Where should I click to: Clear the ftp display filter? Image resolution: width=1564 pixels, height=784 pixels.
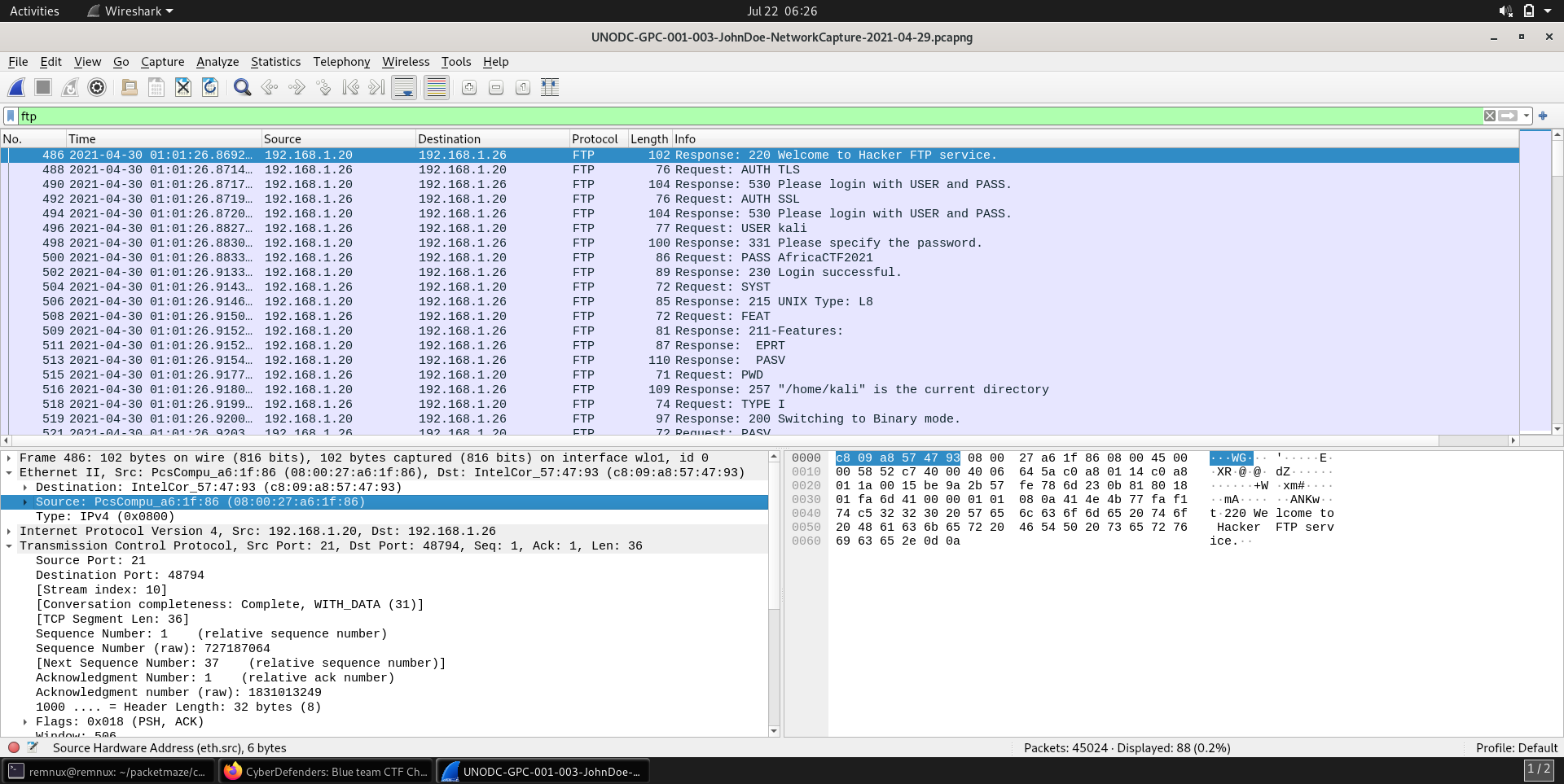[x=1489, y=116]
